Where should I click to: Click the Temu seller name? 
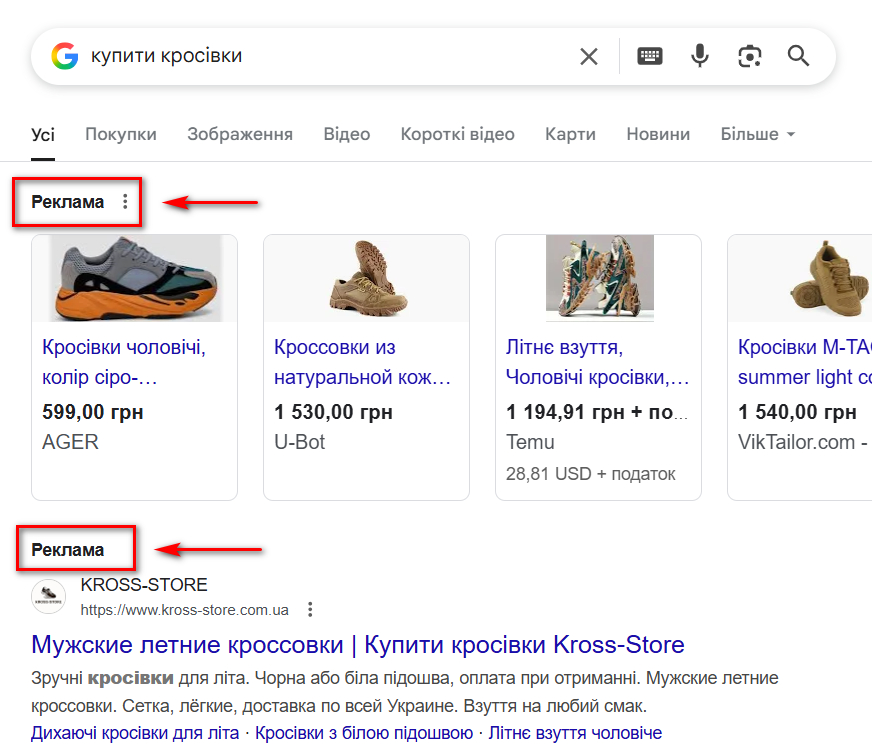pos(530,442)
